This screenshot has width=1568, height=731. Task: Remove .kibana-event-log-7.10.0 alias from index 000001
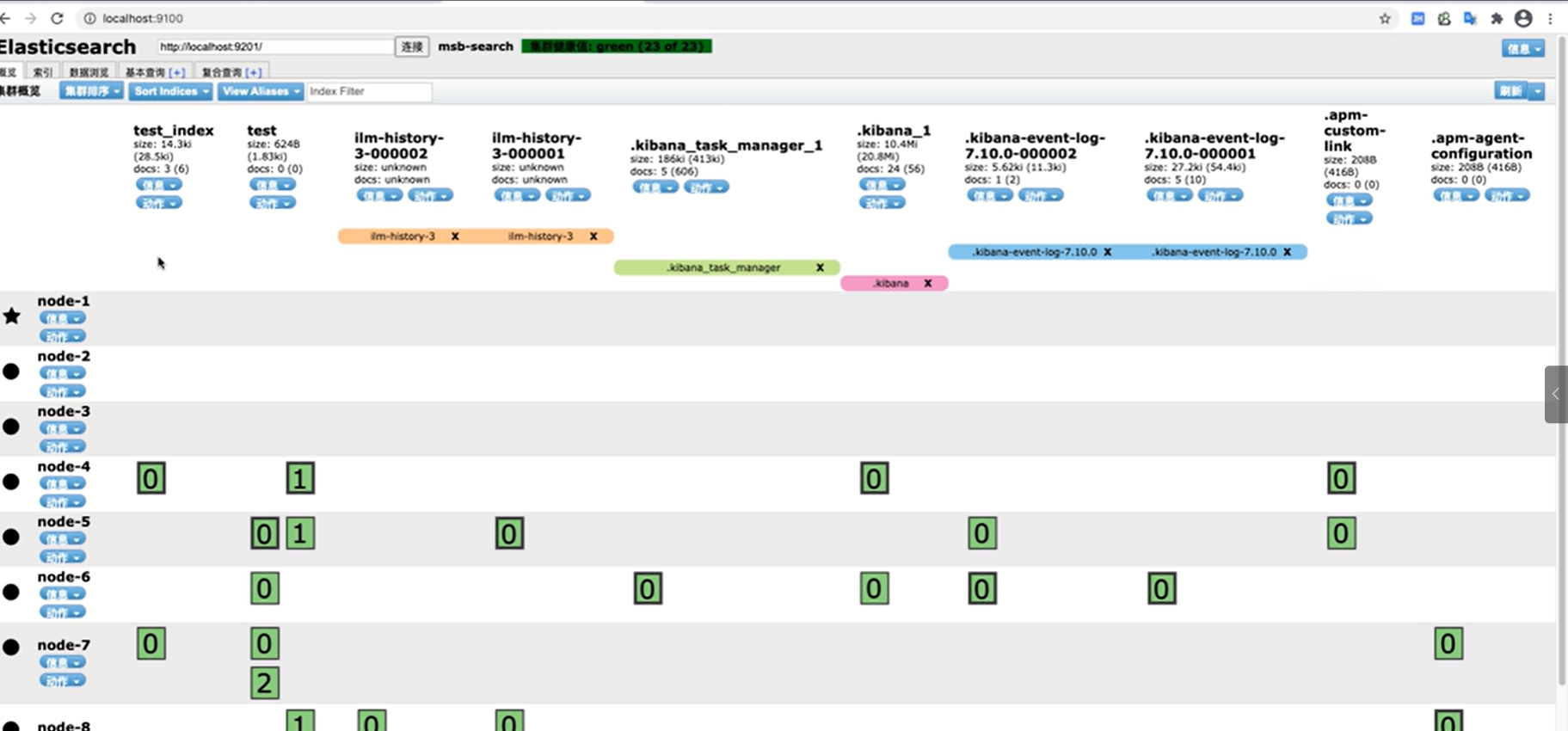(x=1287, y=252)
